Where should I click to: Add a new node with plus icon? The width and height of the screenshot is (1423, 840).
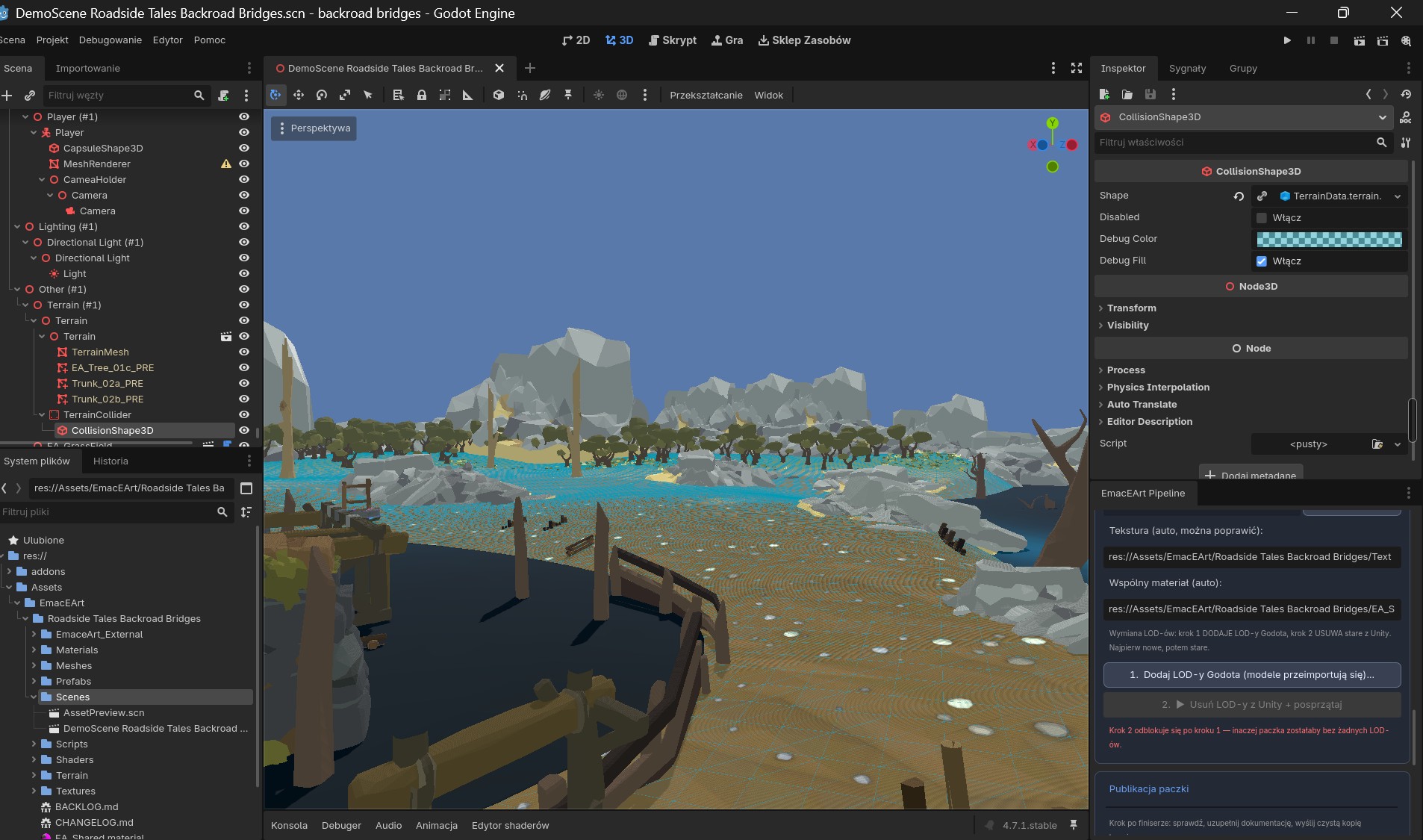point(7,95)
